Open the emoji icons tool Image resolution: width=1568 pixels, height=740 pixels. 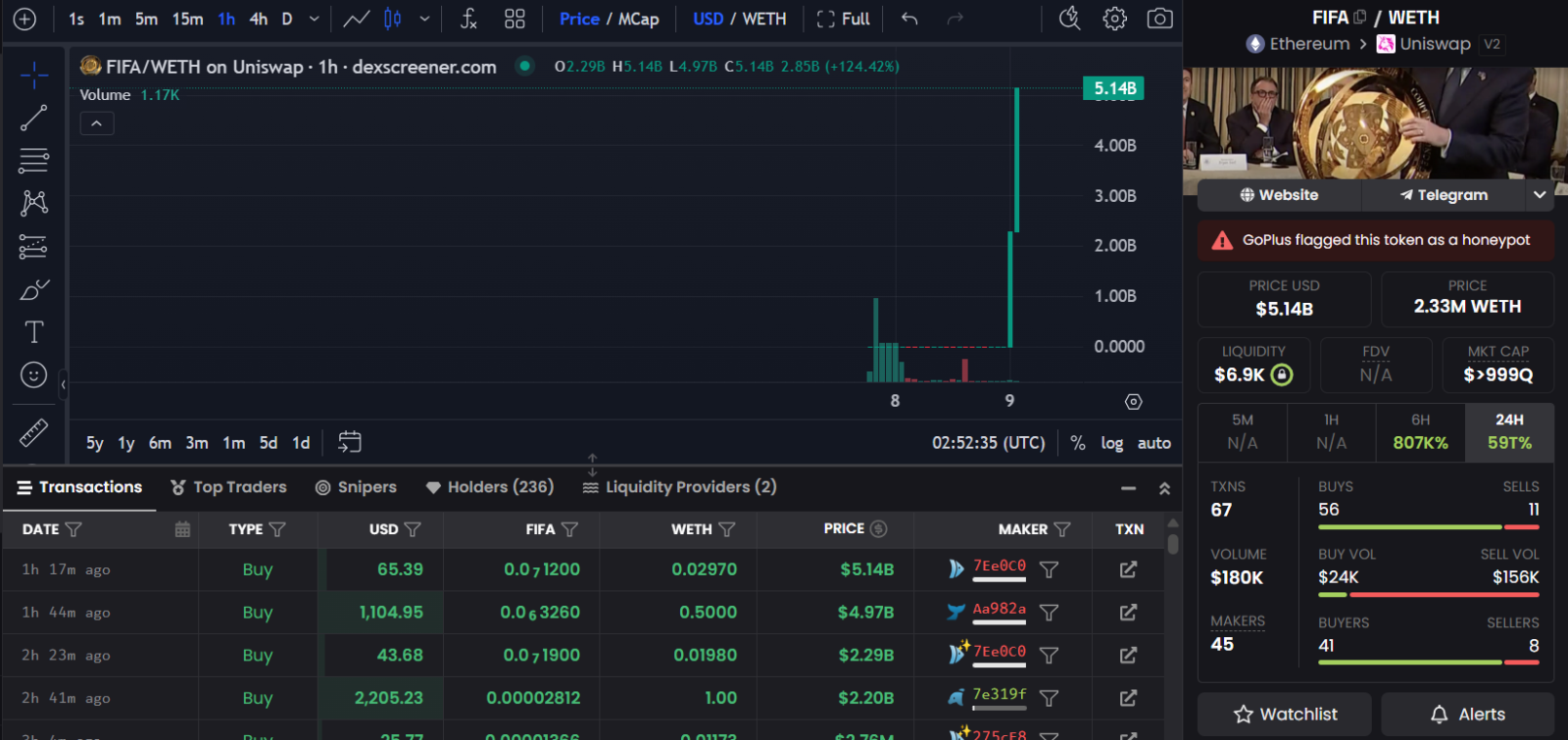click(34, 375)
